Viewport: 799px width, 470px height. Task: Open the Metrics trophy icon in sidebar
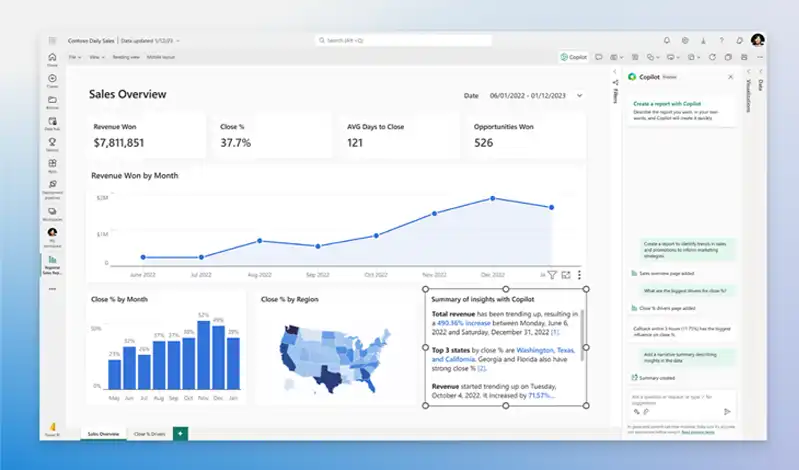point(52,144)
